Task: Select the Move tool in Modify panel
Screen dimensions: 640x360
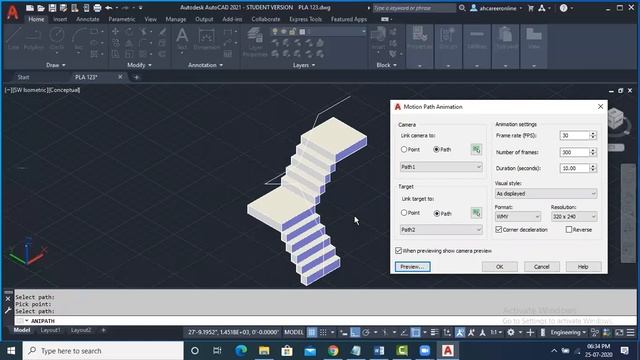Action: (116, 31)
